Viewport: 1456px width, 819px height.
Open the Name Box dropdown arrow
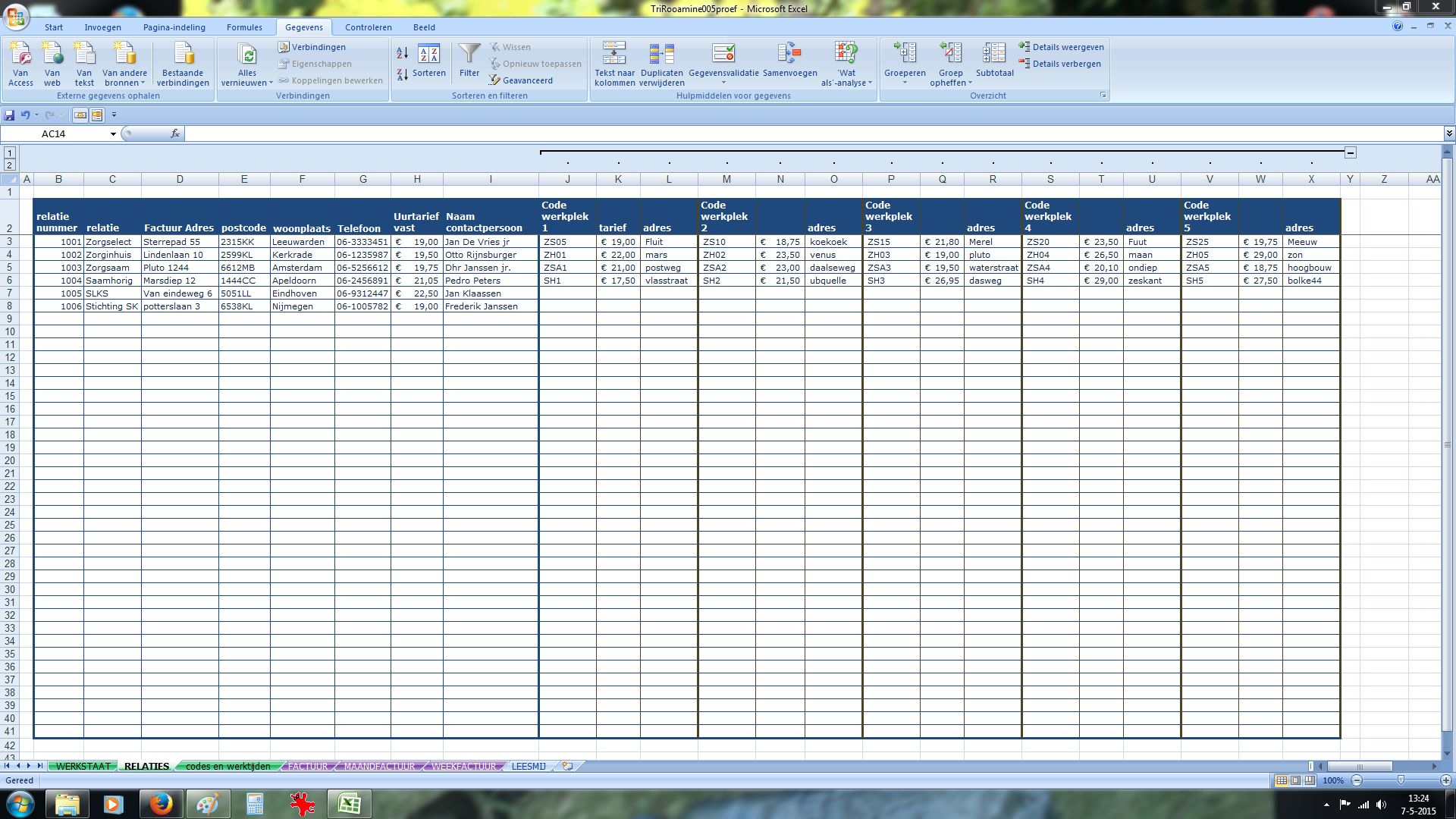pyautogui.click(x=113, y=134)
